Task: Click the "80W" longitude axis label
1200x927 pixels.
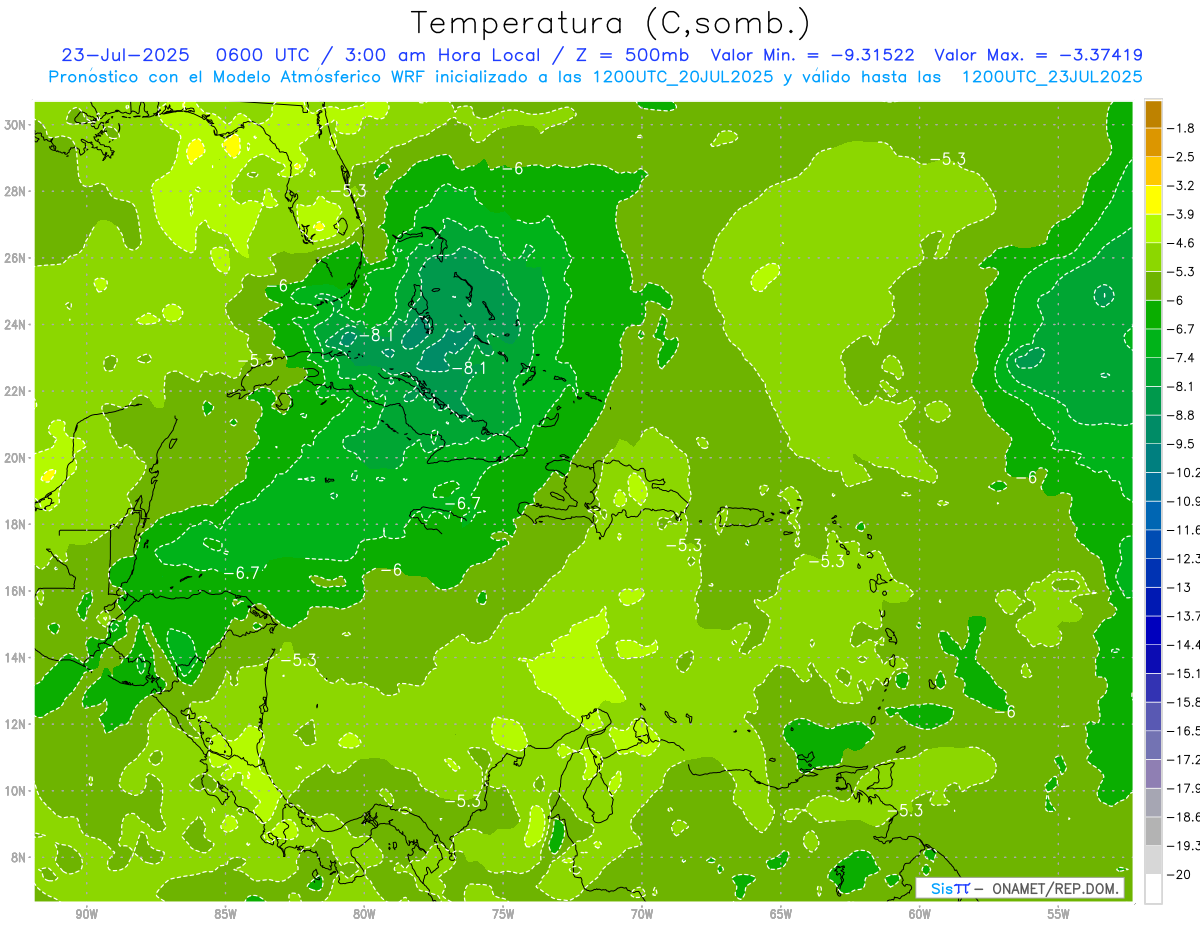Action: click(364, 914)
